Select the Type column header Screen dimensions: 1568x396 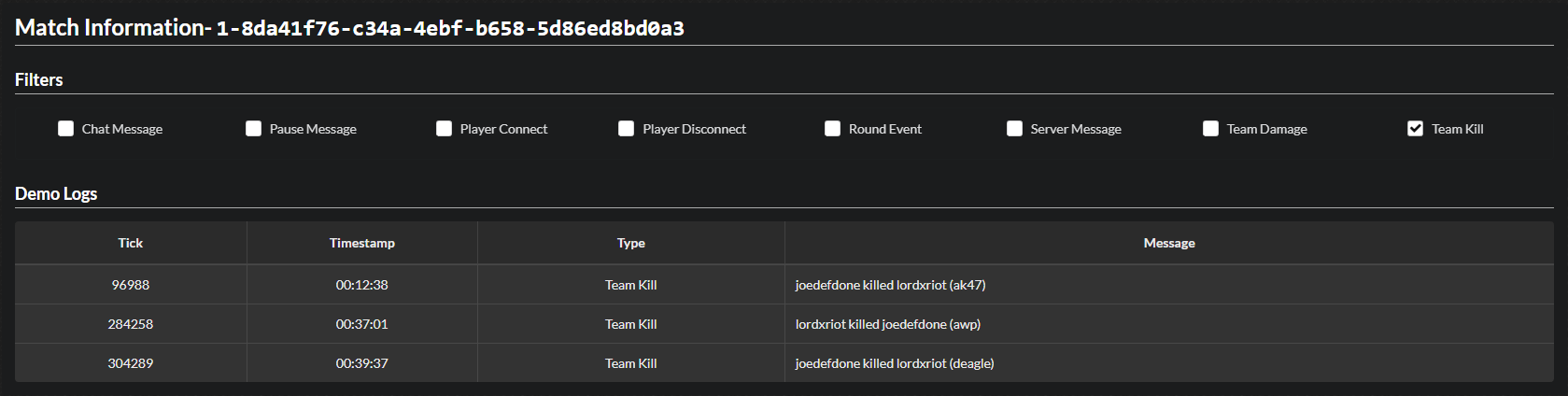point(631,243)
